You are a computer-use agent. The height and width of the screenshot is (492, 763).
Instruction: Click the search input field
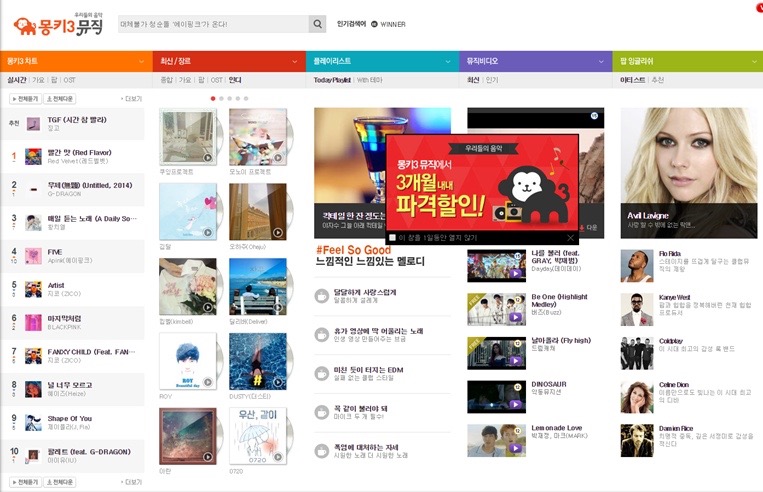[213, 24]
